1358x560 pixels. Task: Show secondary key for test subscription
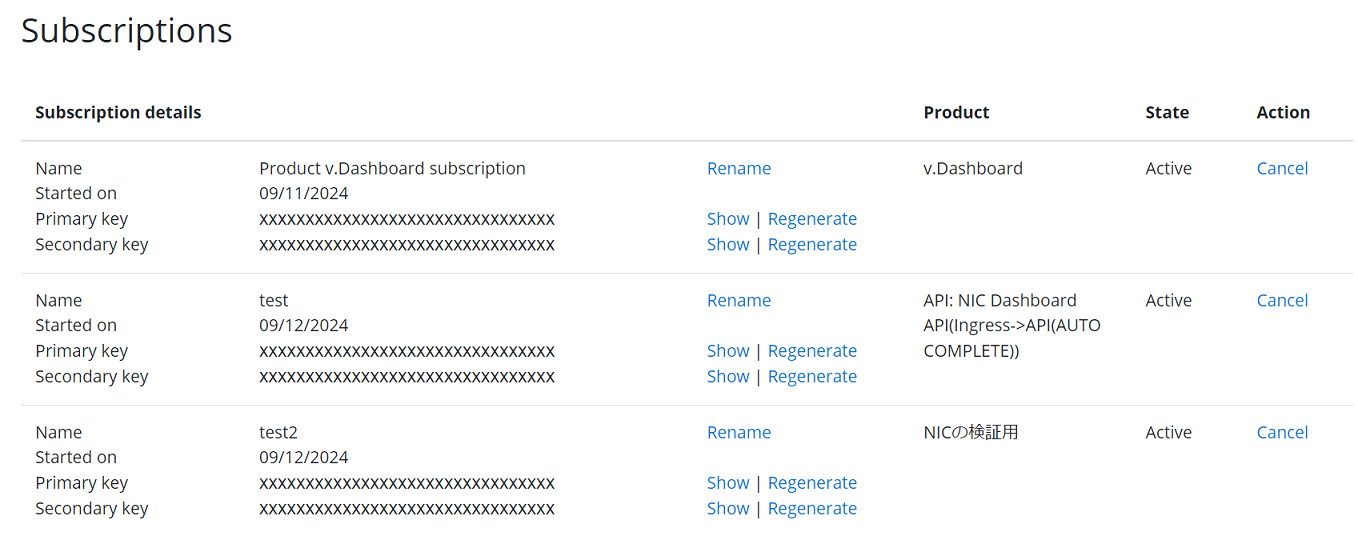[x=727, y=376]
